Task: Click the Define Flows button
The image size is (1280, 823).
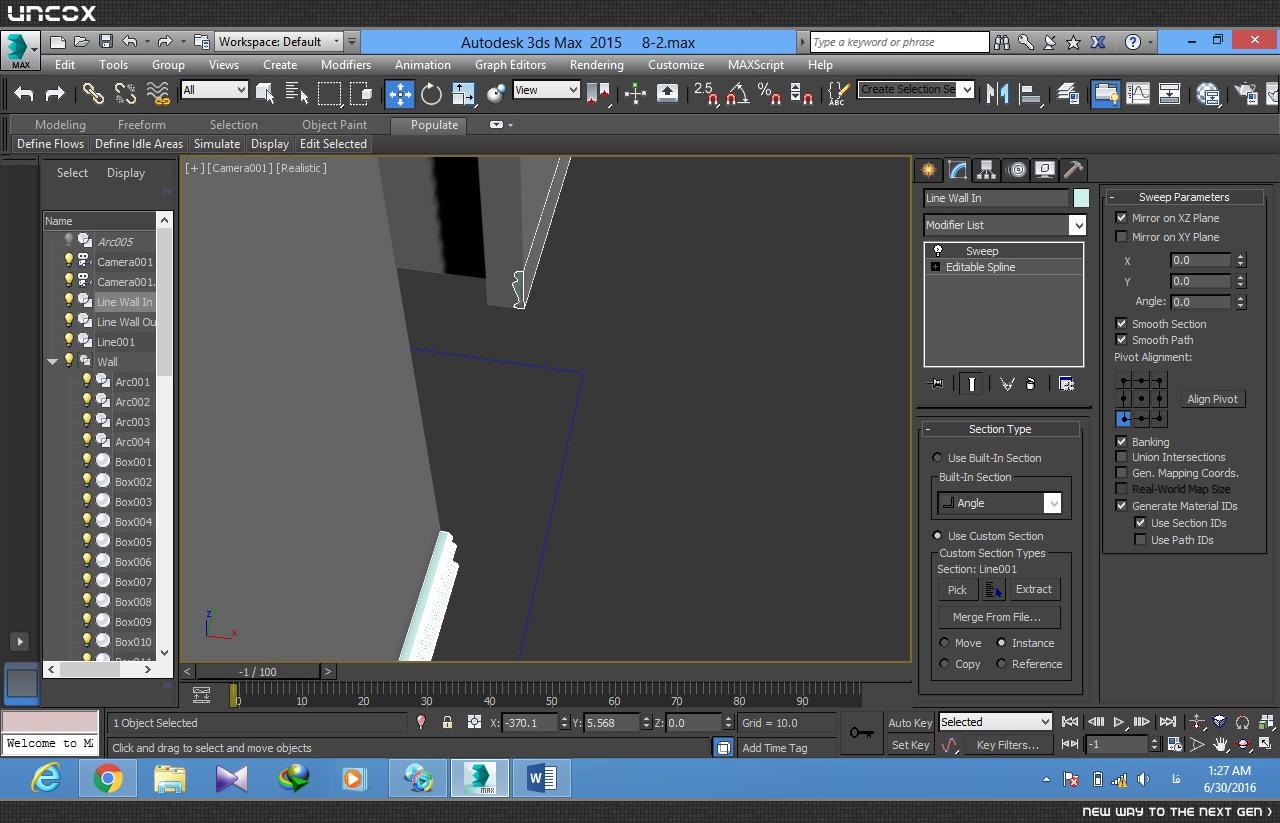Action: [x=51, y=144]
